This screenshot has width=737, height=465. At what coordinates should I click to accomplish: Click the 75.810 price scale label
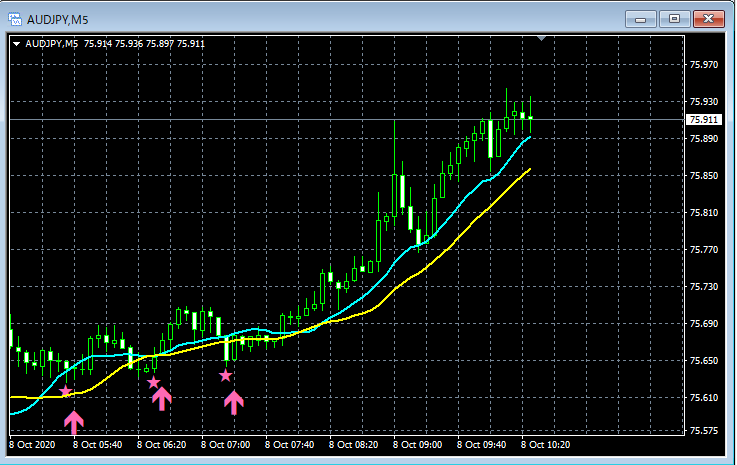pyautogui.click(x=704, y=213)
